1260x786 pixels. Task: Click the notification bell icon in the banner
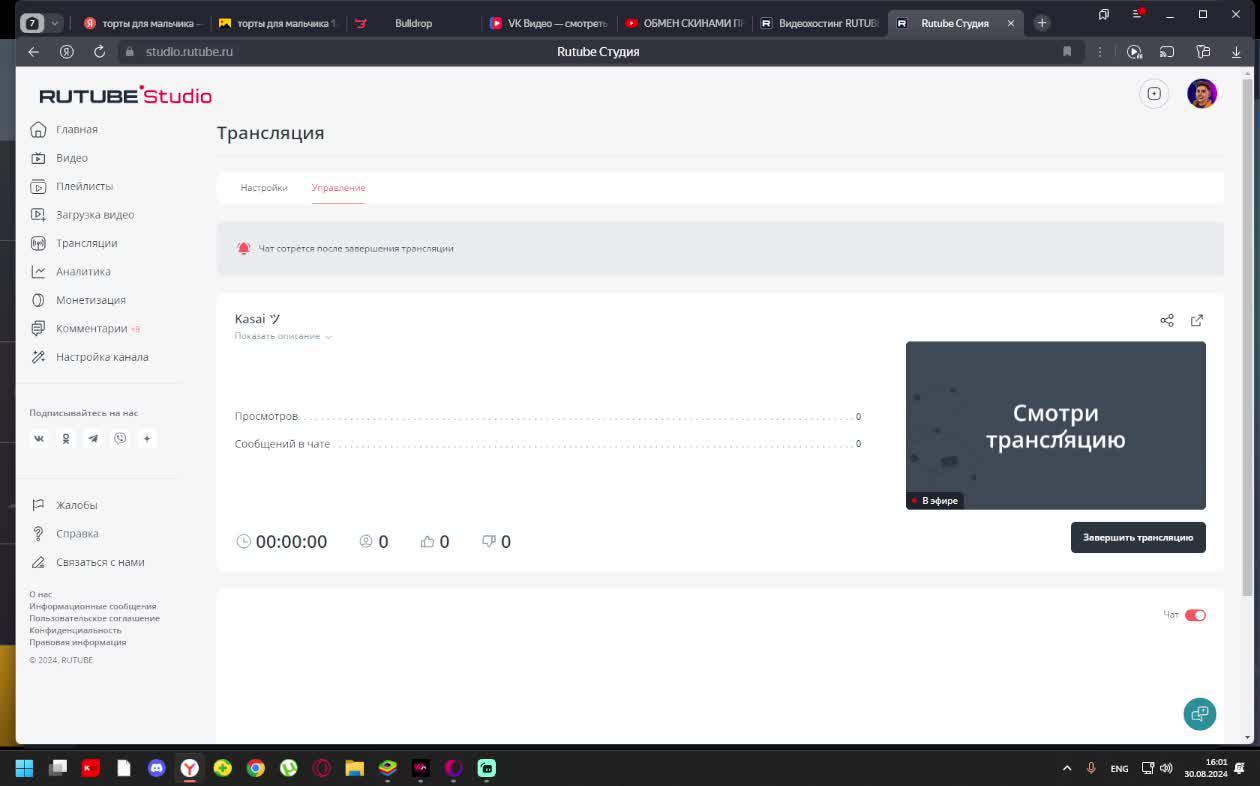tap(243, 248)
